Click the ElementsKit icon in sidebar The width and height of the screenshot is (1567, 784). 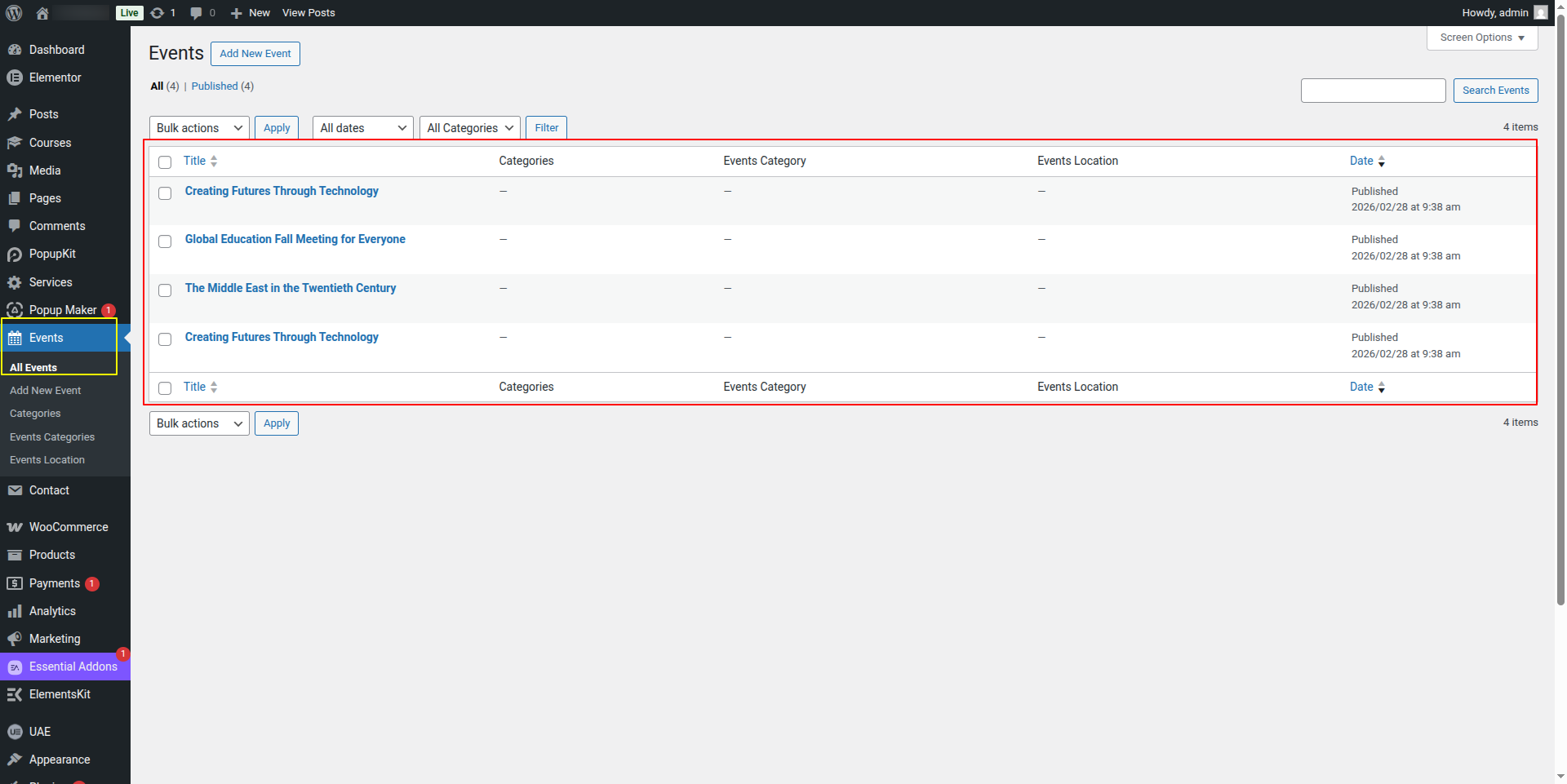[15, 694]
